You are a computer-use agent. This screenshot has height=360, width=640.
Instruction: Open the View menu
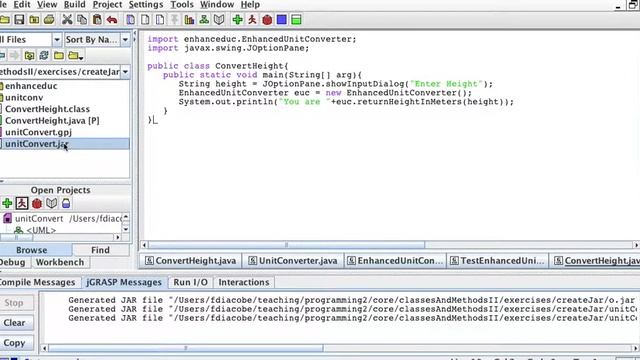pos(47,4)
